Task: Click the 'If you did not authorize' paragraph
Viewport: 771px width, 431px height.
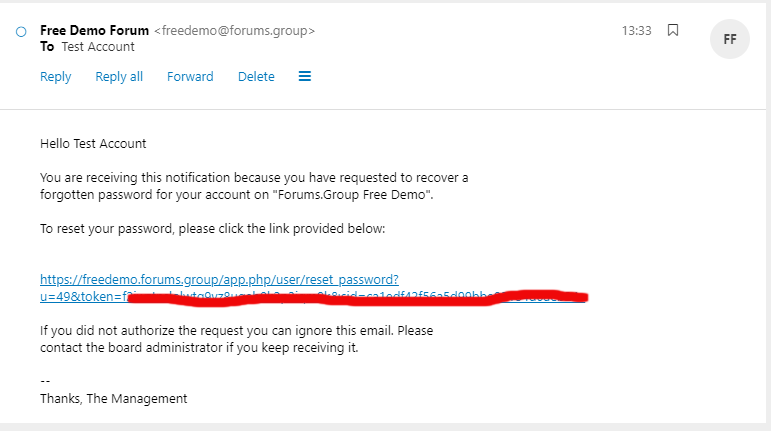Action: tap(236, 339)
